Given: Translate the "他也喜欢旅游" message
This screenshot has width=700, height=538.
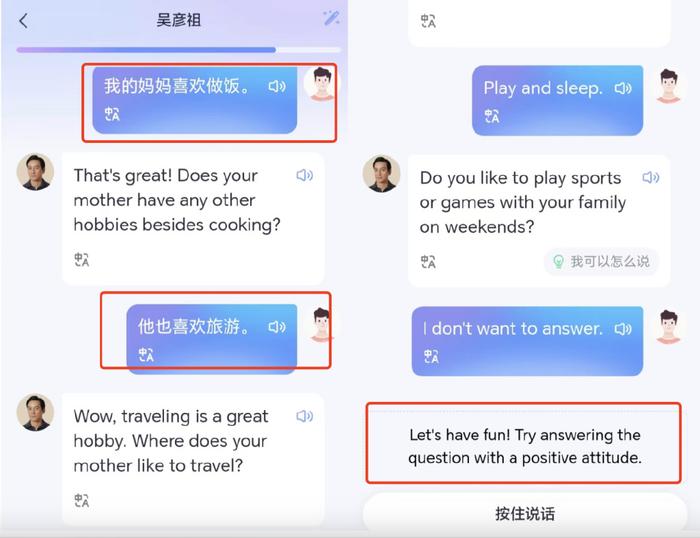Looking at the screenshot, I should pyautogui.click(x=146, y=355).
